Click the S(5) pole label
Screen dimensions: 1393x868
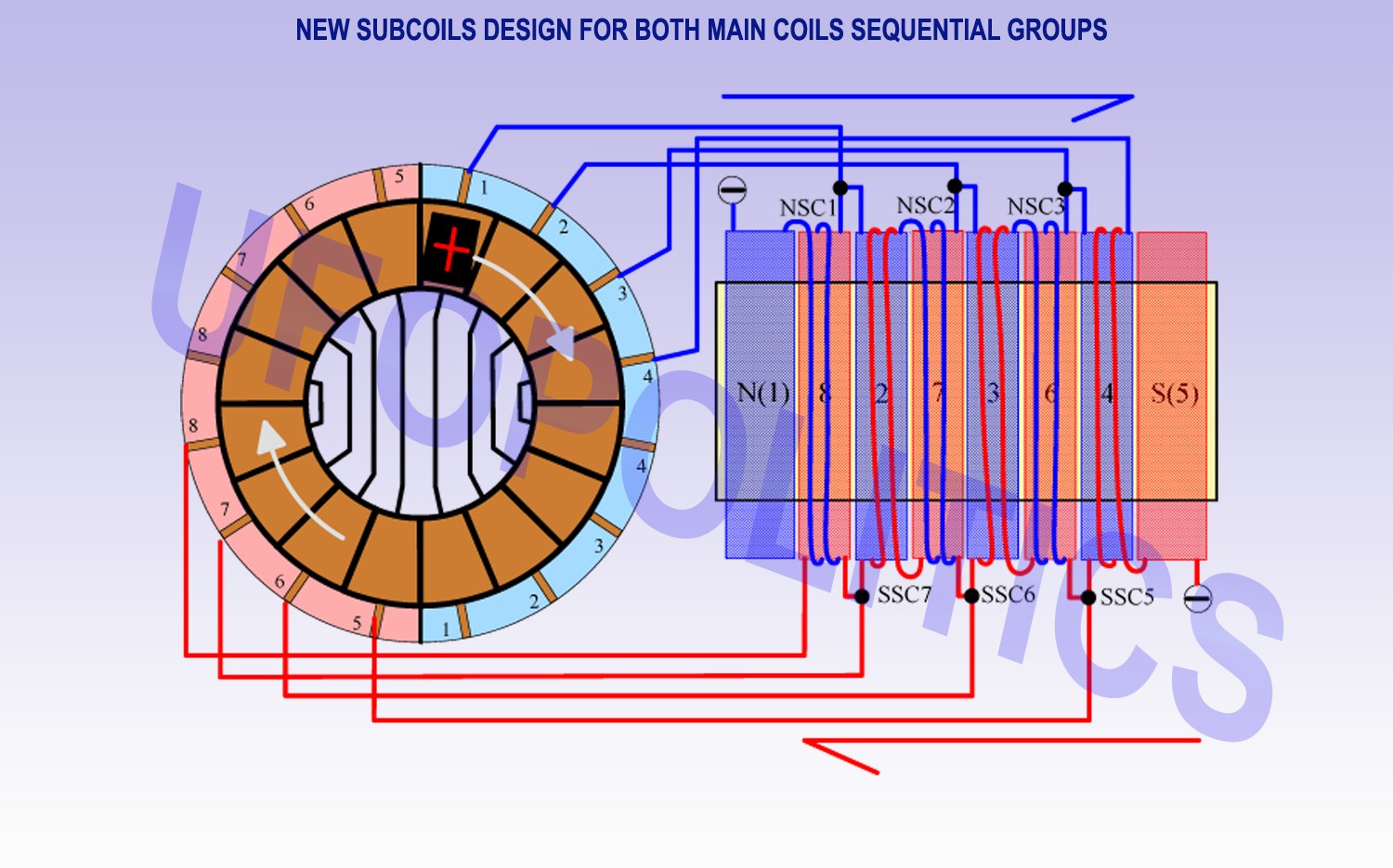[x=1175, y=394]
